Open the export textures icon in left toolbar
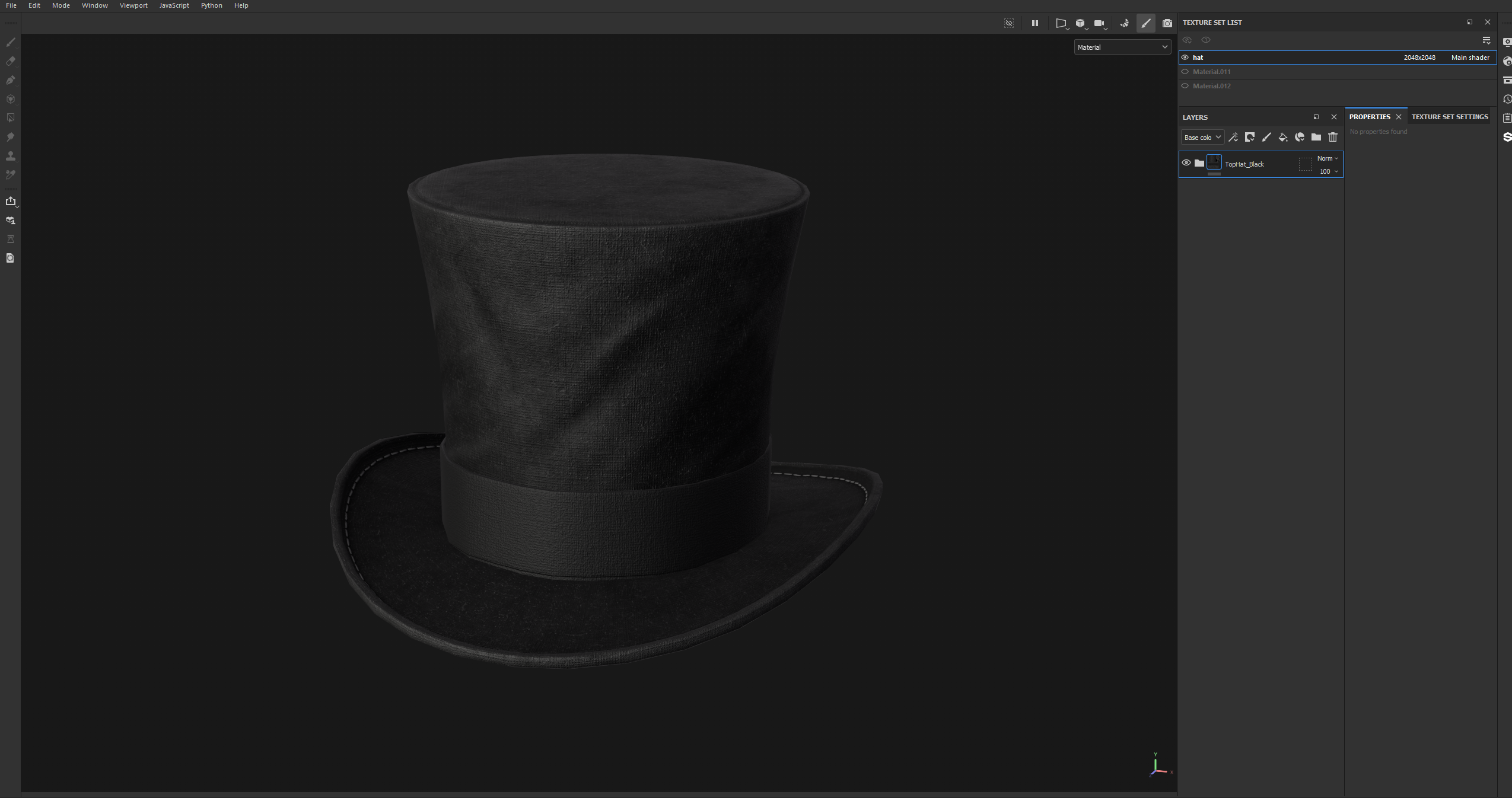The image size is (1512, 798). pyautogui.click(x=11, y=202)
